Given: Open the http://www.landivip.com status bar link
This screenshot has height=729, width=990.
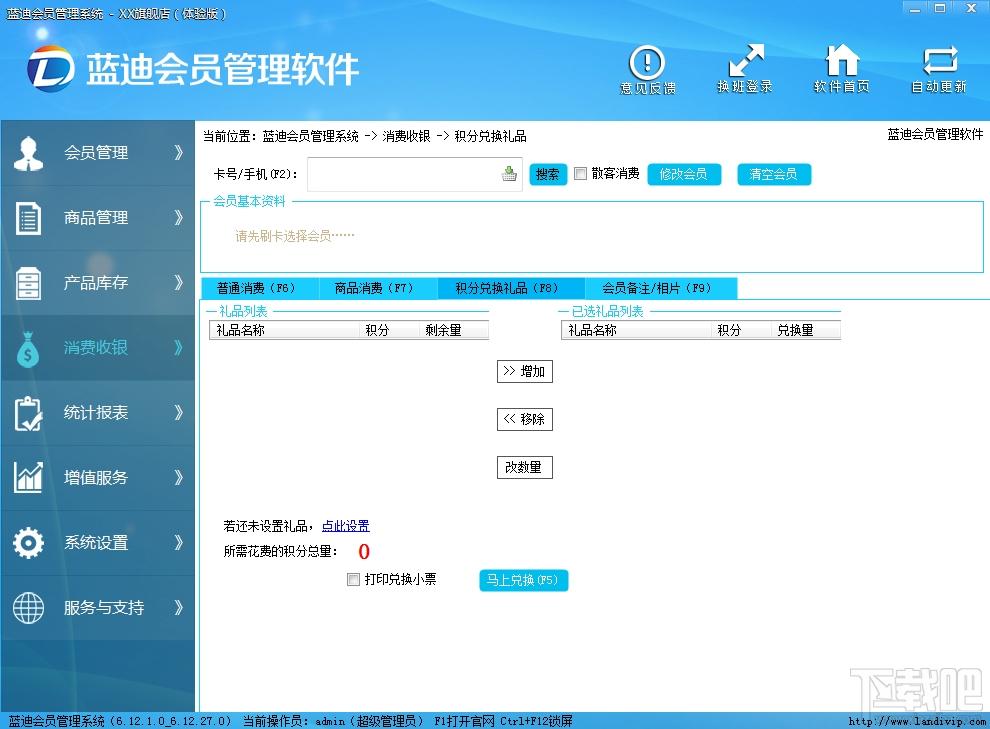Looking at the screenshot, I should coord(917,721).
